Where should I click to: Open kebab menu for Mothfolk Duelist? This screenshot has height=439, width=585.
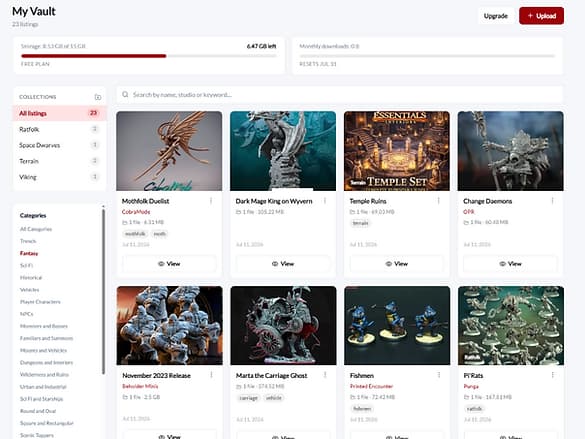211,201
